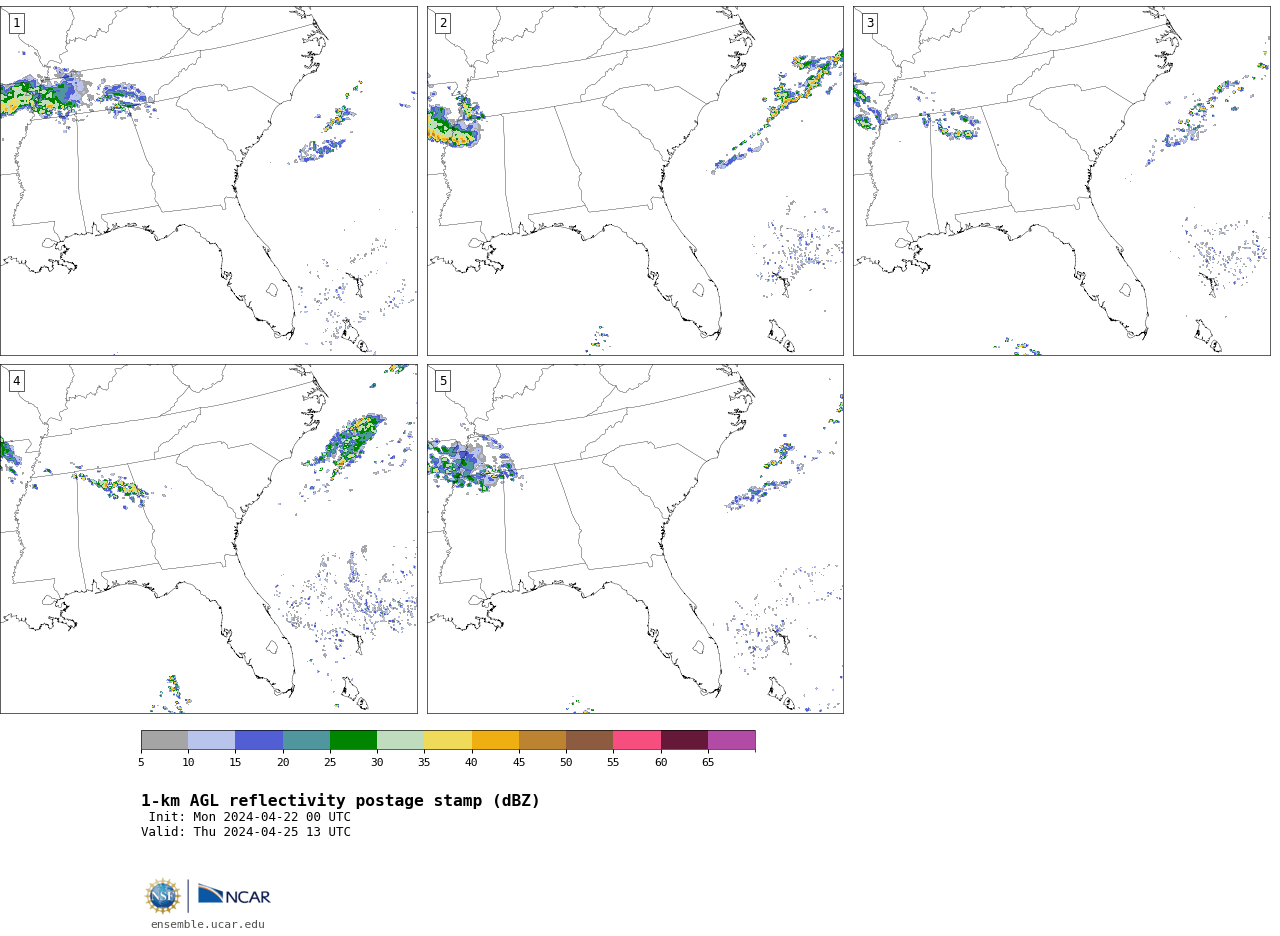The height and width of the screenshot is (936, 1280).
Task: Click the 'Init: Mon 2024-04-22 00 UTC' line
Action: [x=250, y=817]
